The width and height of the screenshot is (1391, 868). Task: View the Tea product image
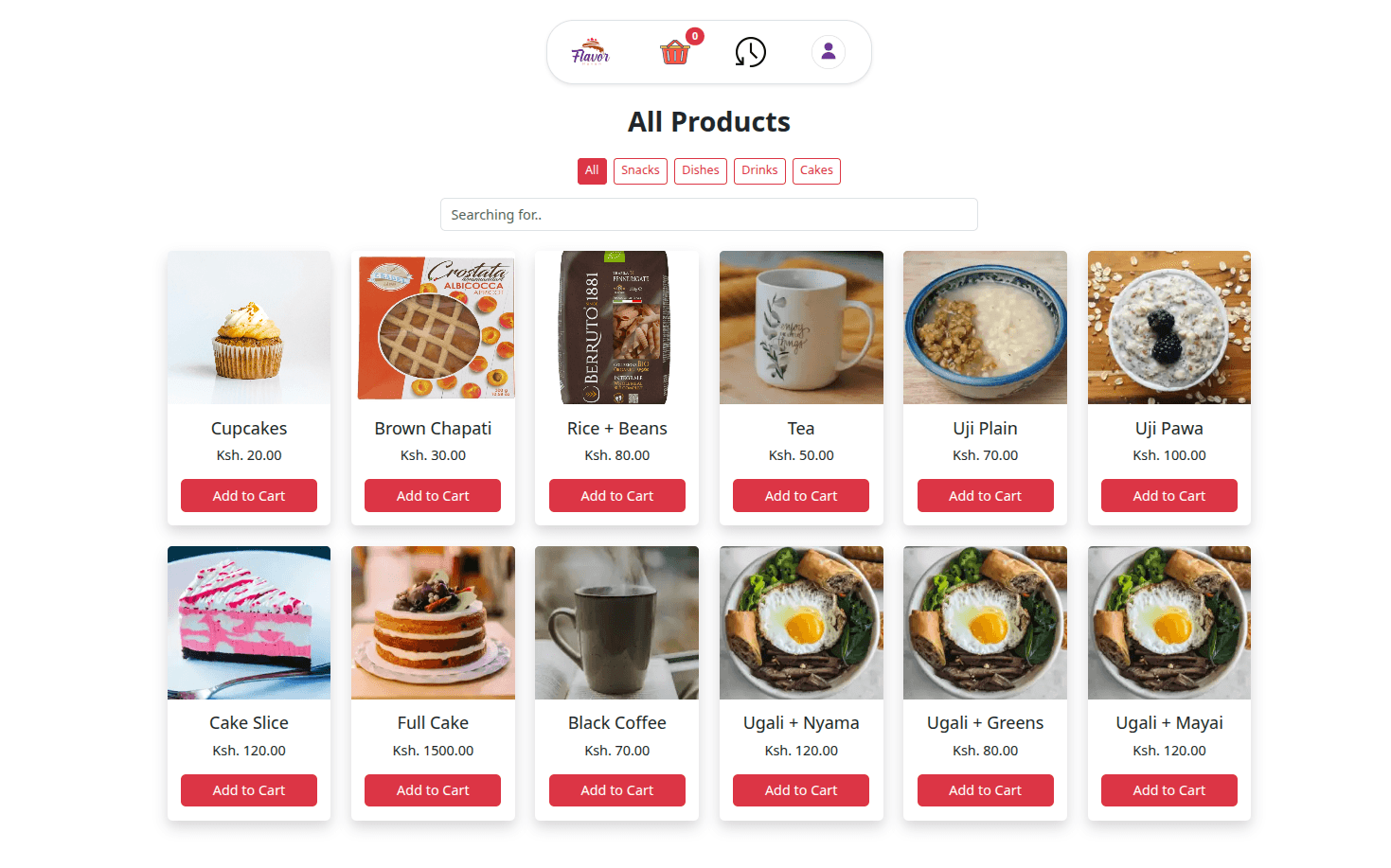click(801, 327)
